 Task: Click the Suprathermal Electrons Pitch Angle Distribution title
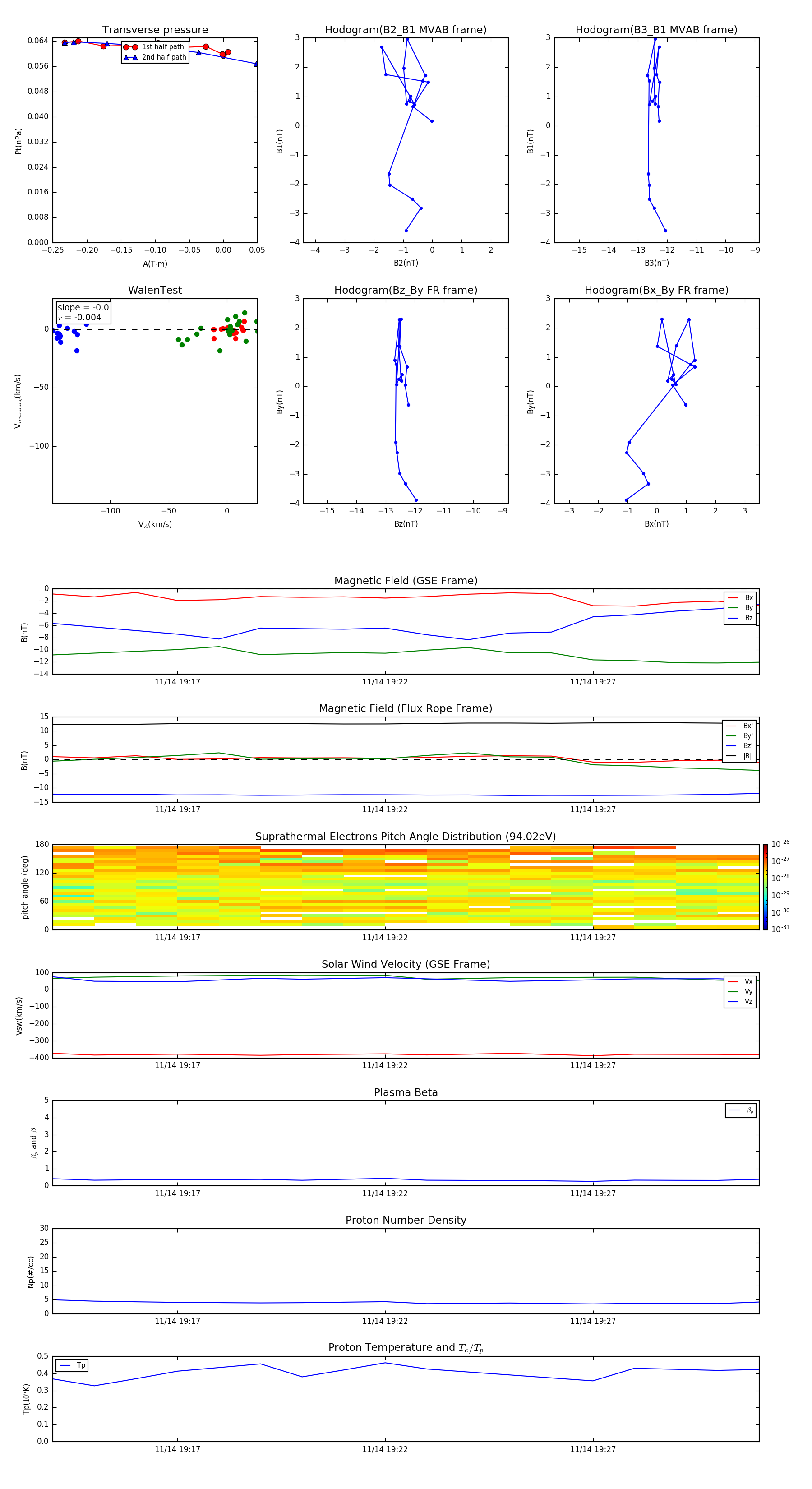(406, 837)
